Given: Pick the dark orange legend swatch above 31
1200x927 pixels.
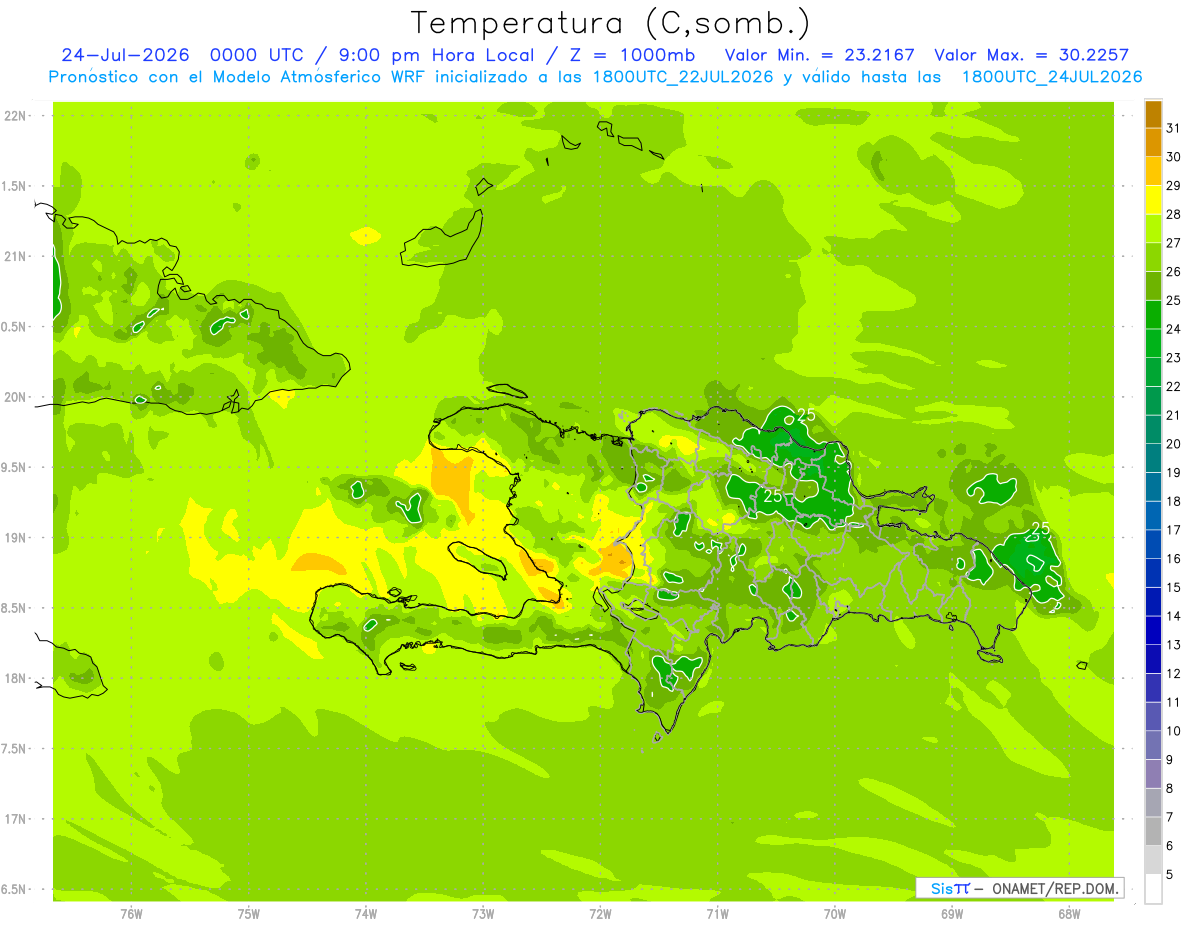Looking at the screenshot, I should pyautogui.click(x=1153, y=115).
